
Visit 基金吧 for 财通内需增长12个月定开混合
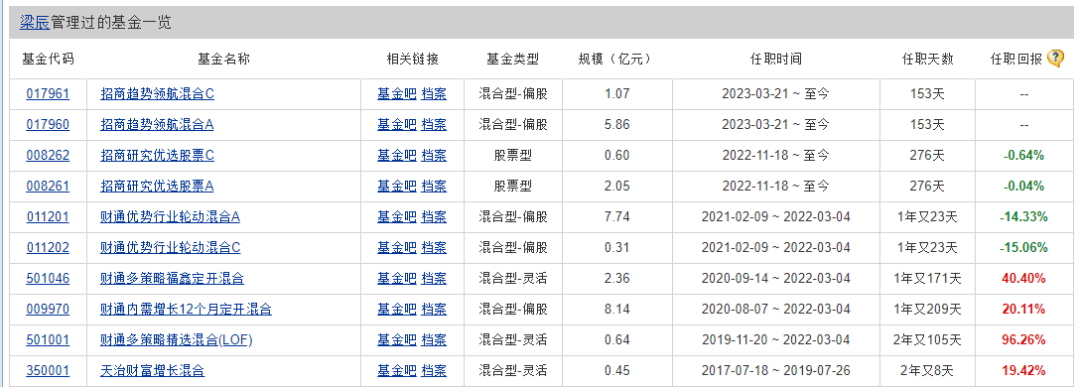pyautogui.click(x=397, y=309)
